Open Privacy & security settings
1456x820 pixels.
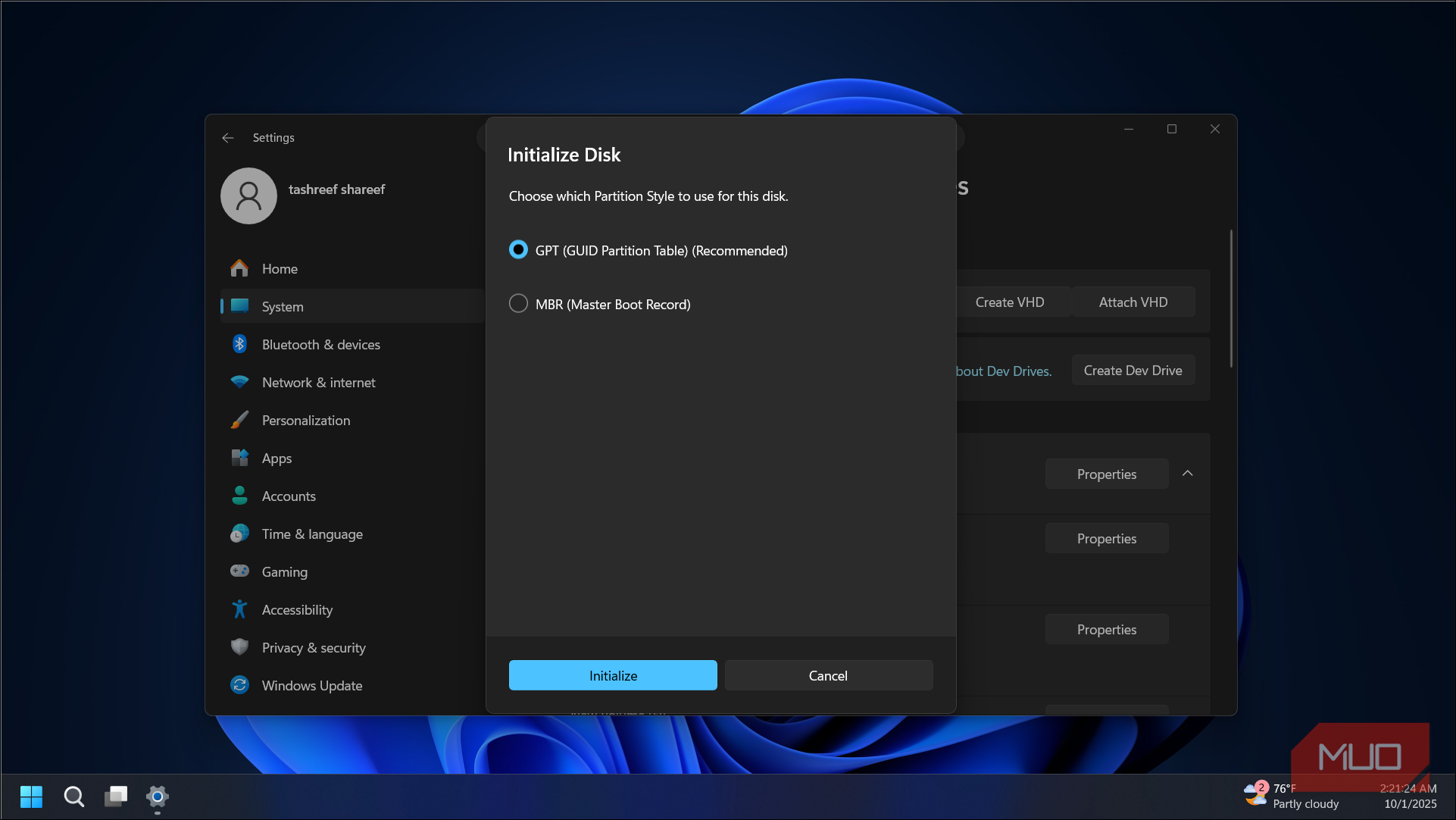pos(352,647)
